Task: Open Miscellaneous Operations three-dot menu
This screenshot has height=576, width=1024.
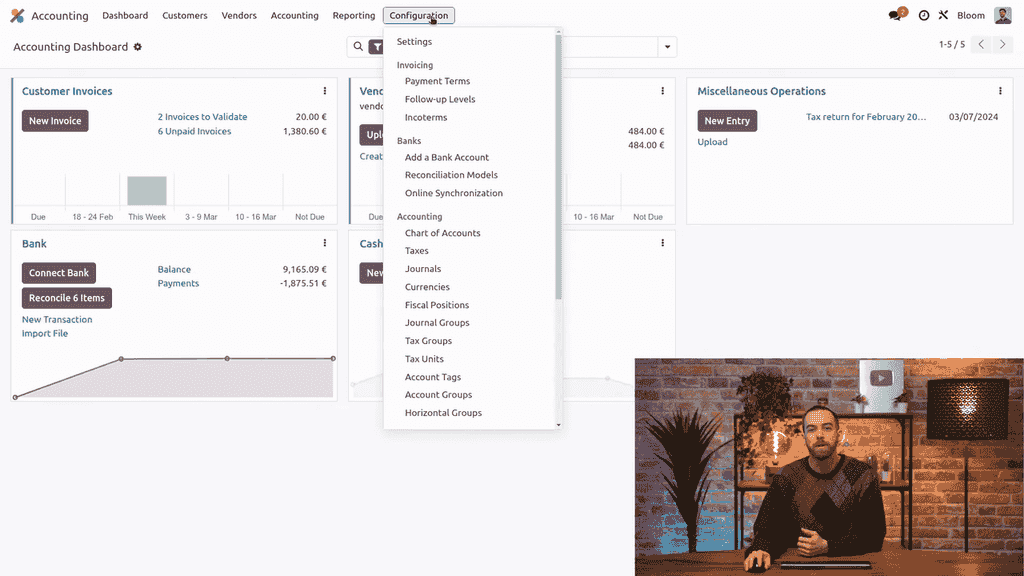Action: click(x=1000, y=91)
